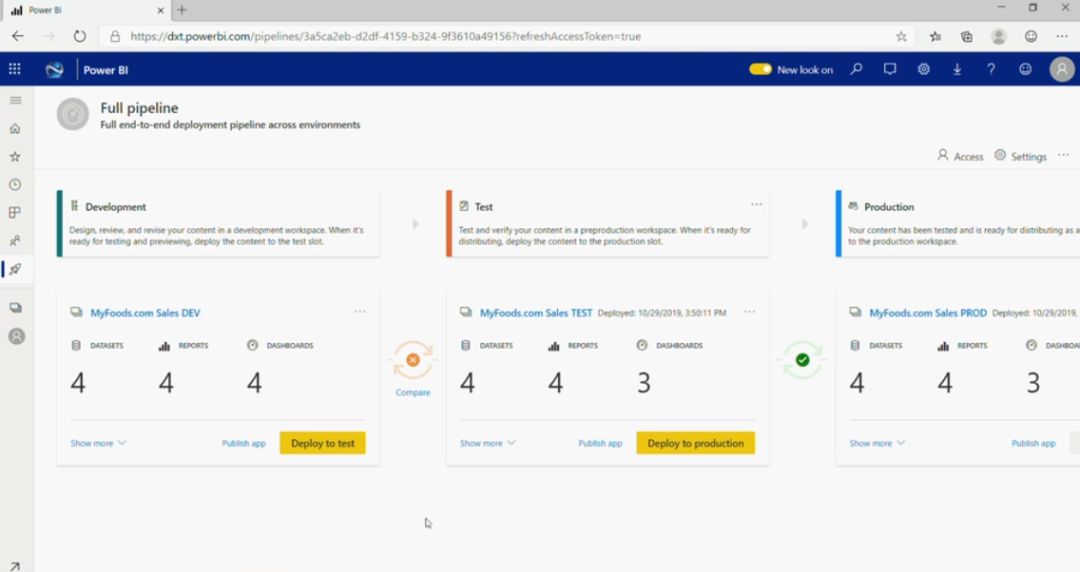Click TEST card Dashboards count 3

coord(643,382)
